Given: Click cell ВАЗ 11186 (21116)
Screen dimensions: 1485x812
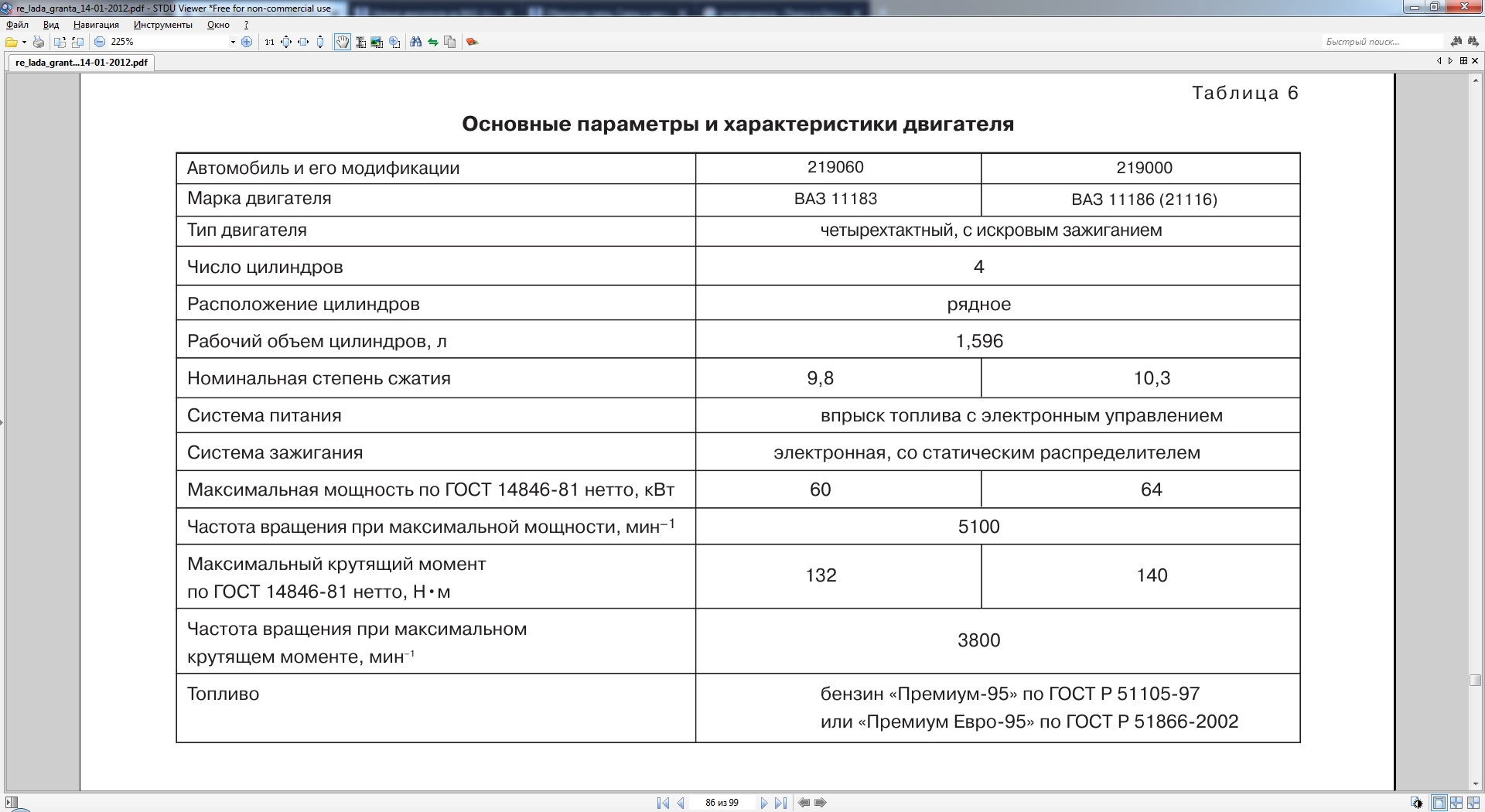Looking at the screenshot, I should pyautogui.click(x=1144, y=200).
